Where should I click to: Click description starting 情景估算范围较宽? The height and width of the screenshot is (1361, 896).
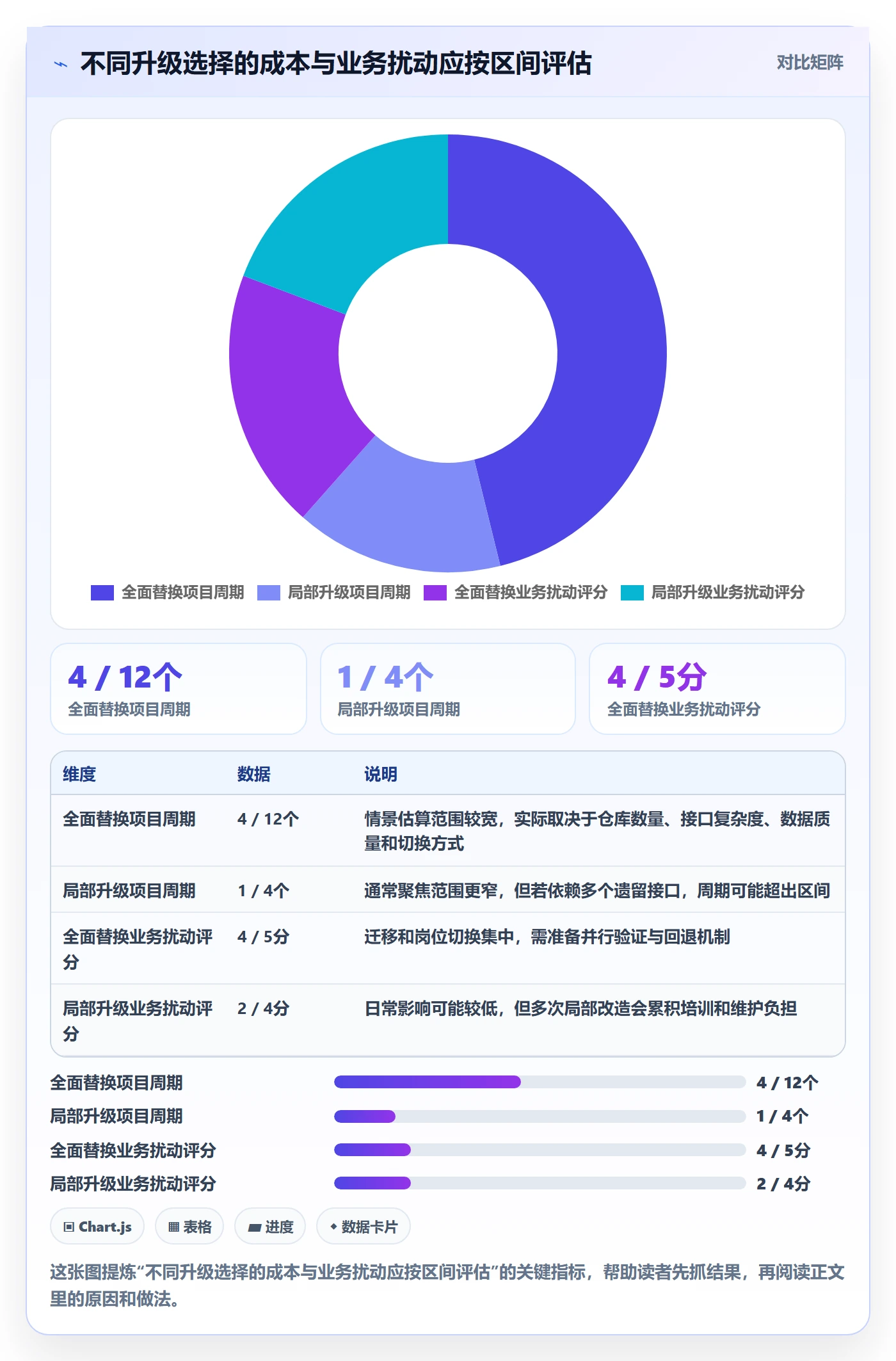pos(597,831)
